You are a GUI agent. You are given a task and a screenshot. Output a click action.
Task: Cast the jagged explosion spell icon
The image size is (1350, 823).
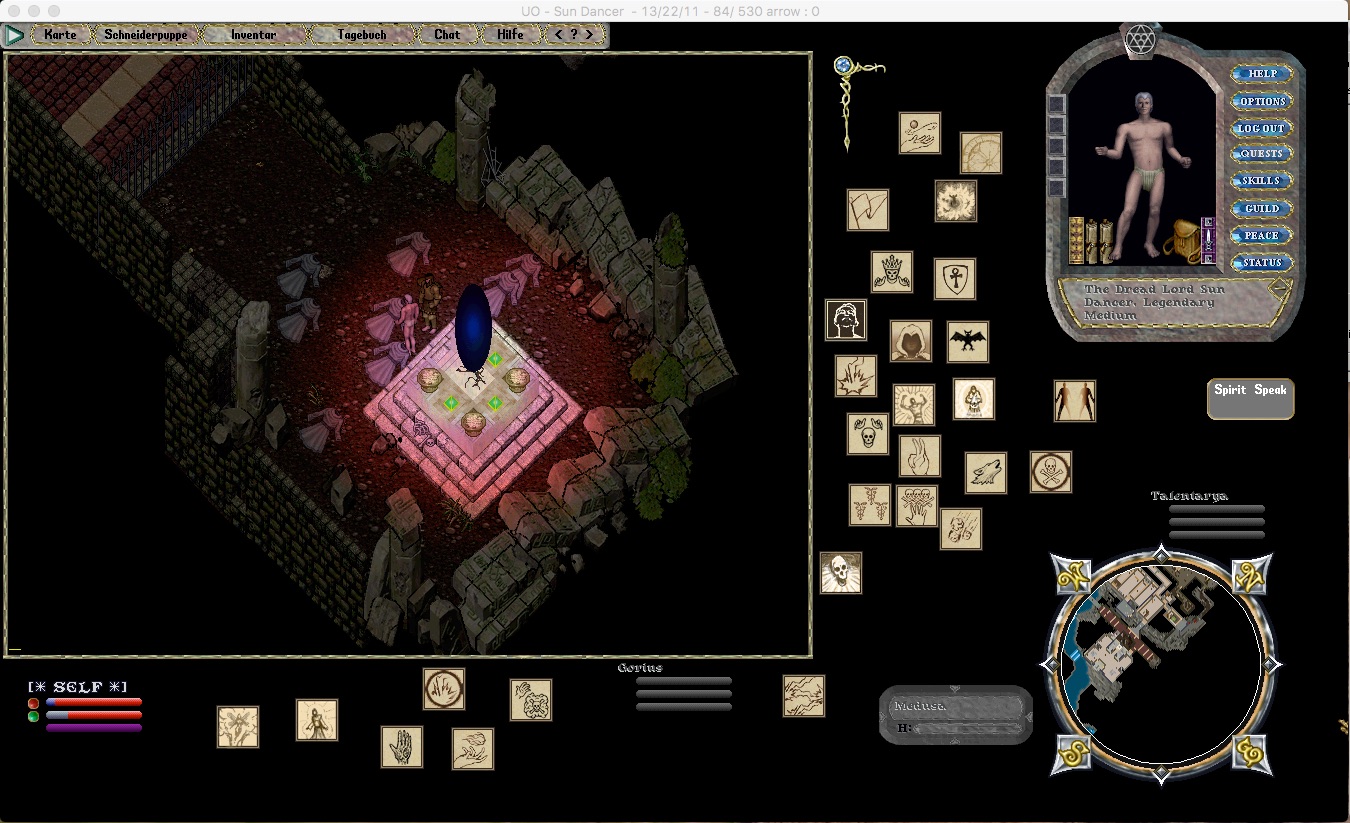pyautogui.click(x=856, y=376)
